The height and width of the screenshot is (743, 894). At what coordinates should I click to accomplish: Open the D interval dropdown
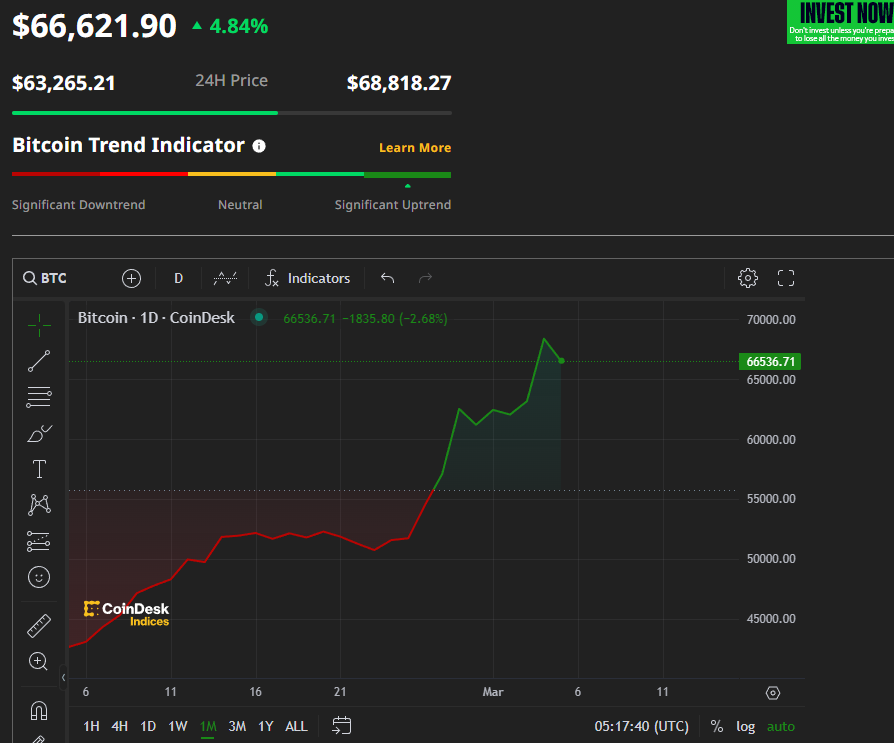tap(178, 278)
